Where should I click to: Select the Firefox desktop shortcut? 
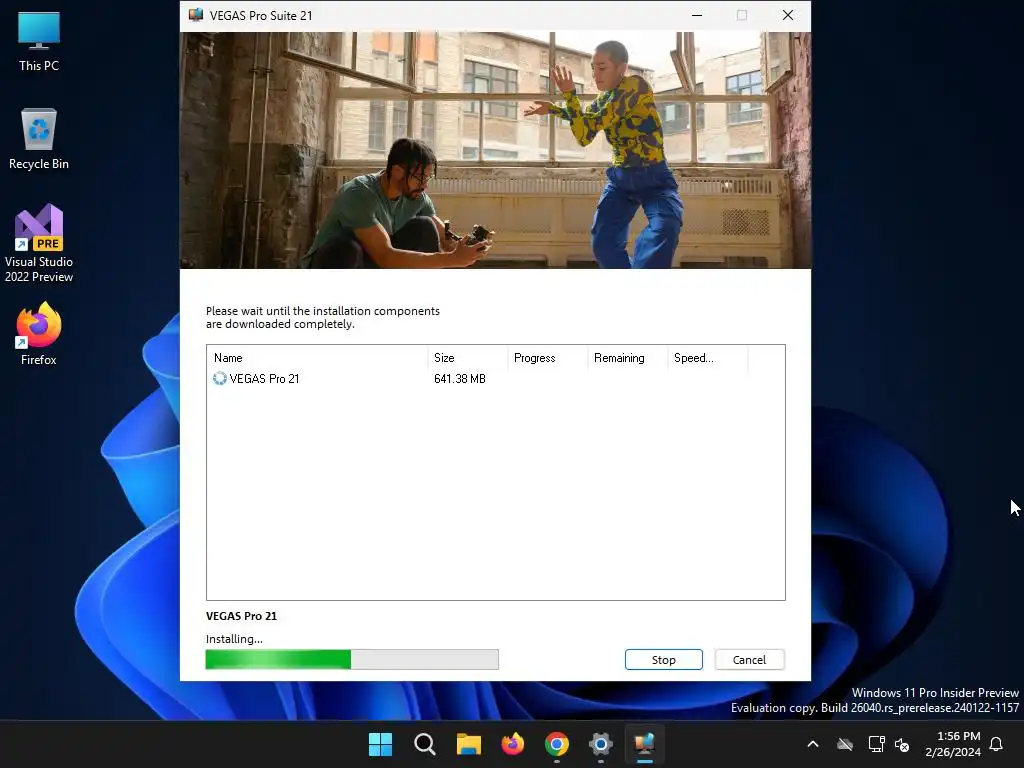[x=39, y=334]
